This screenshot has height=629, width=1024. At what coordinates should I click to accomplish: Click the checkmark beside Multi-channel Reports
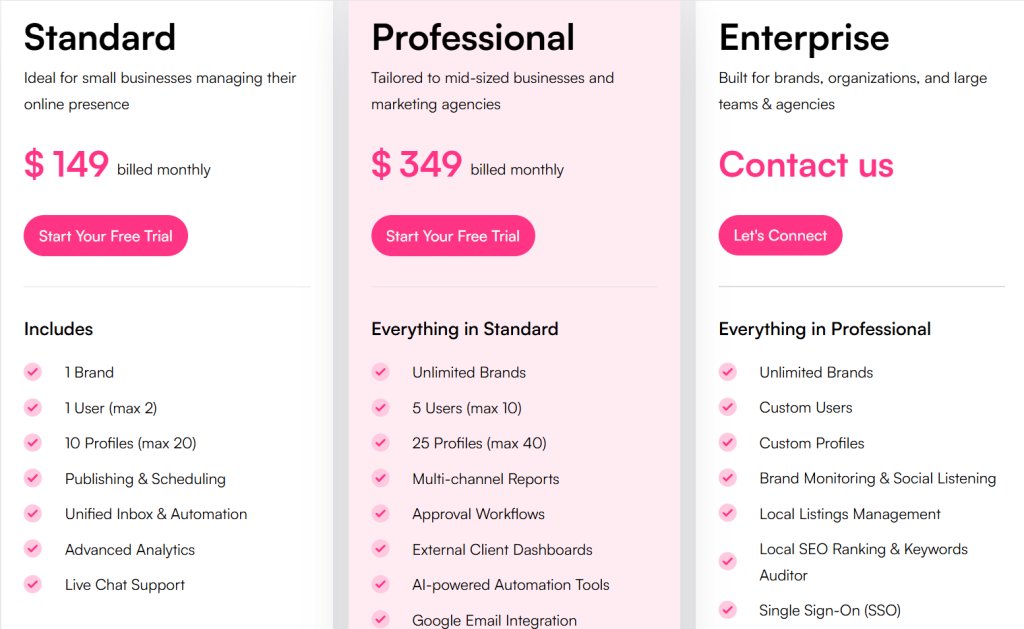pyautogui.click(x=380, y=478)
